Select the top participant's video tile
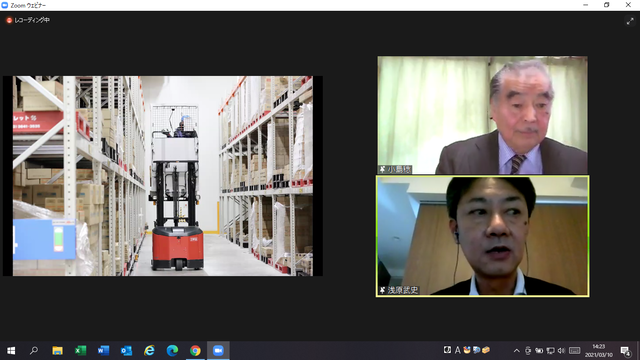The width and height of the screenshot is (640, 360). [482, 115]
